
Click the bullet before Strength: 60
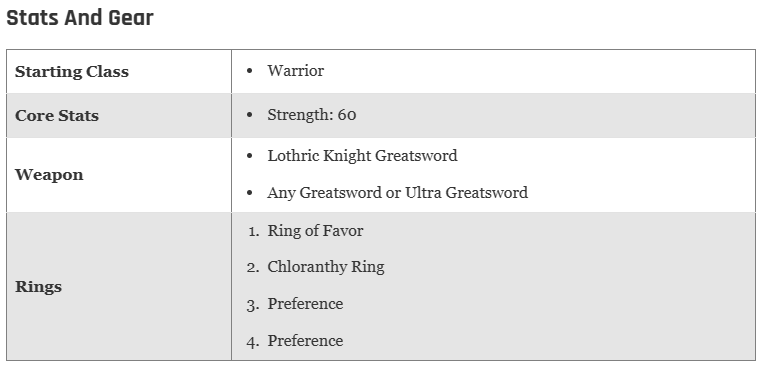tap(250, 115)
